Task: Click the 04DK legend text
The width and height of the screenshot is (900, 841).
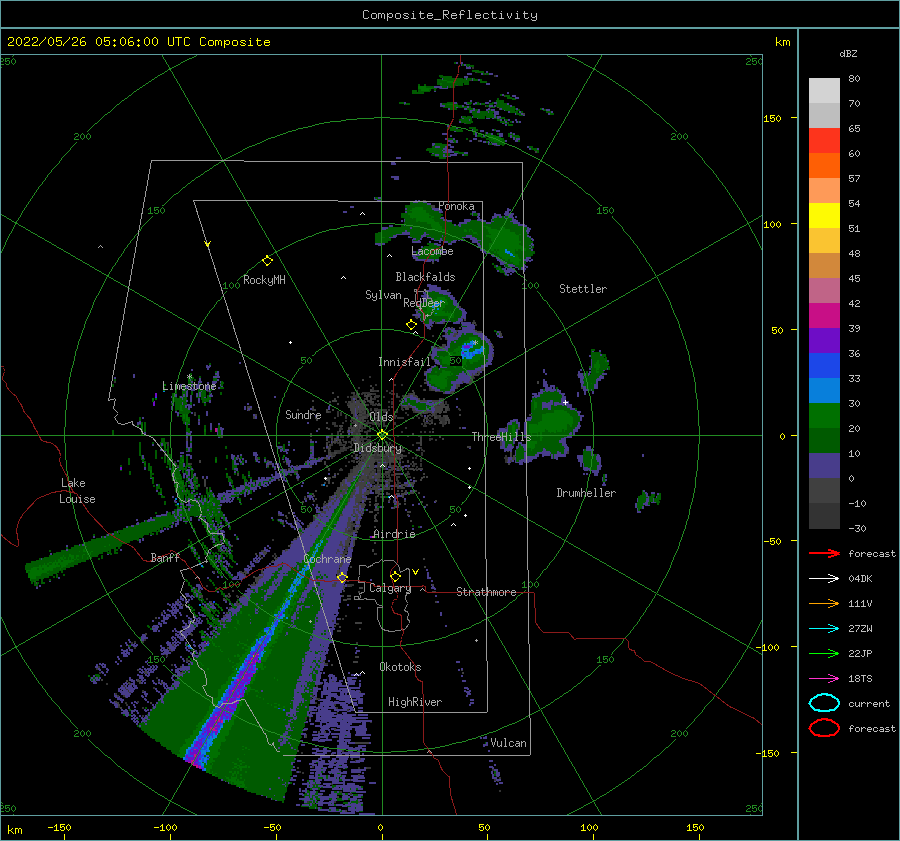Action: tap(860, 579)
